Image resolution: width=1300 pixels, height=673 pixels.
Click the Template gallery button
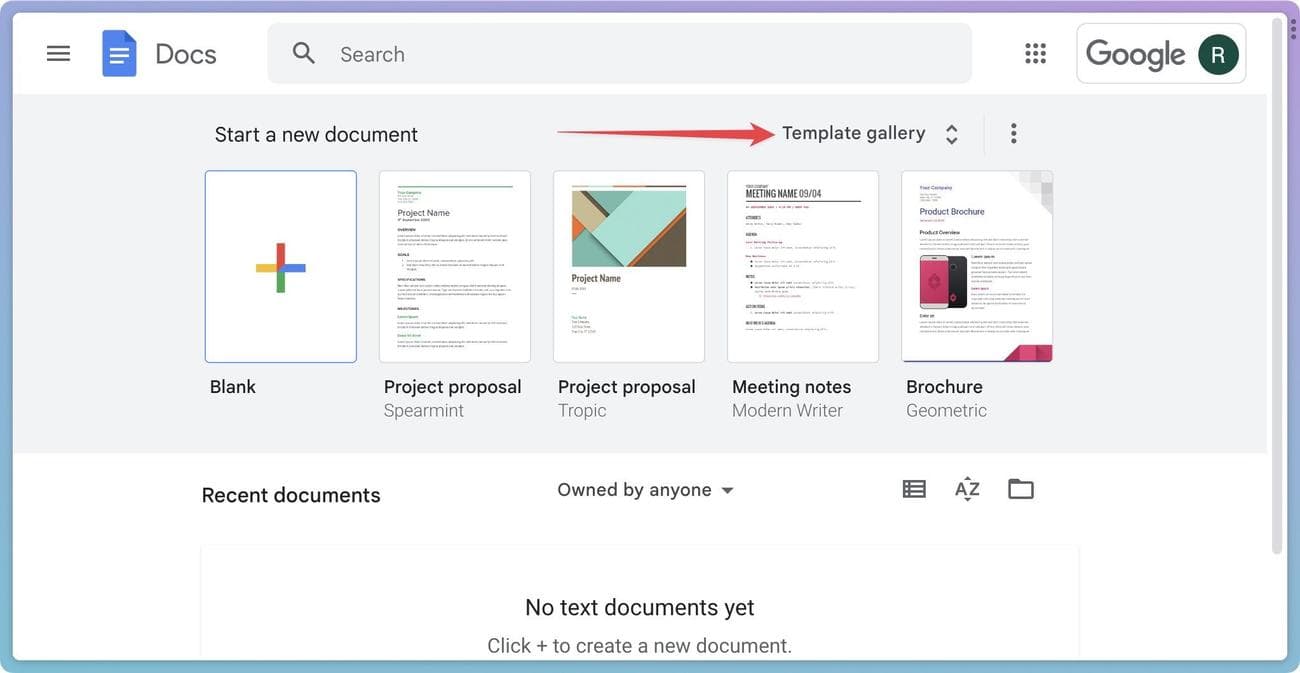tap(853, 133)
